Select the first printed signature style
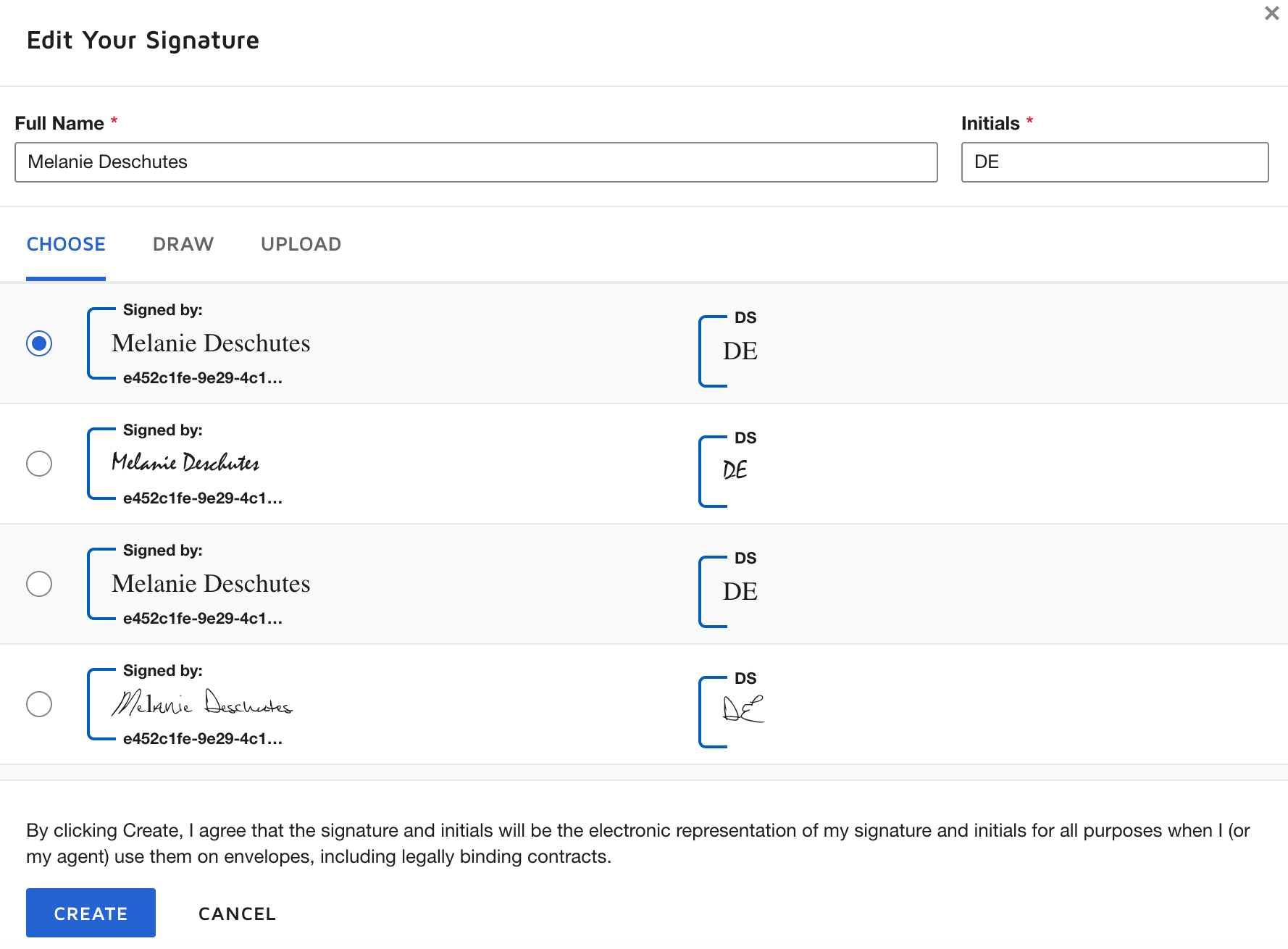 pyautogui.click(x=40, y=343)
